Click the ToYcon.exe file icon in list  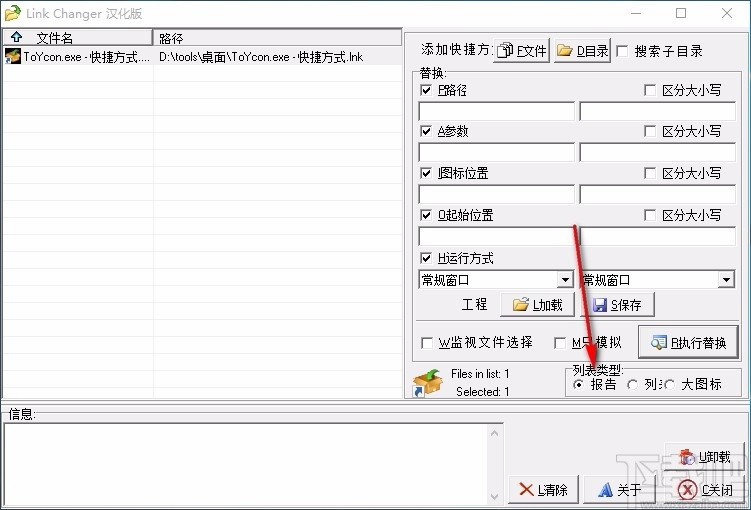[x=12, y=57]
